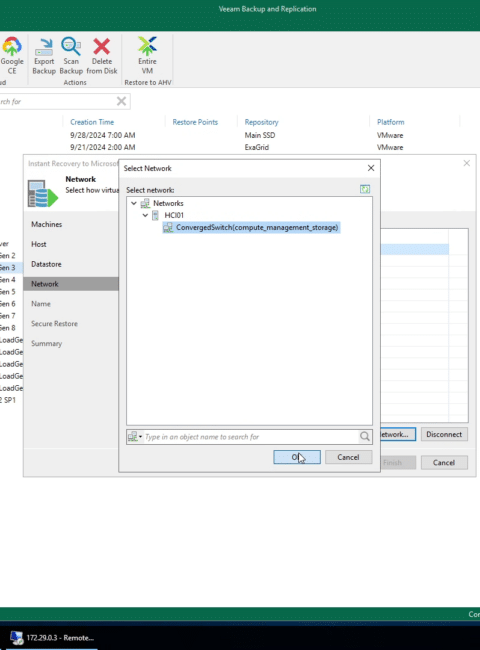Screen dimensions: 480x650
Task: Go to the Host wizard step
Action: pos(39,244)
